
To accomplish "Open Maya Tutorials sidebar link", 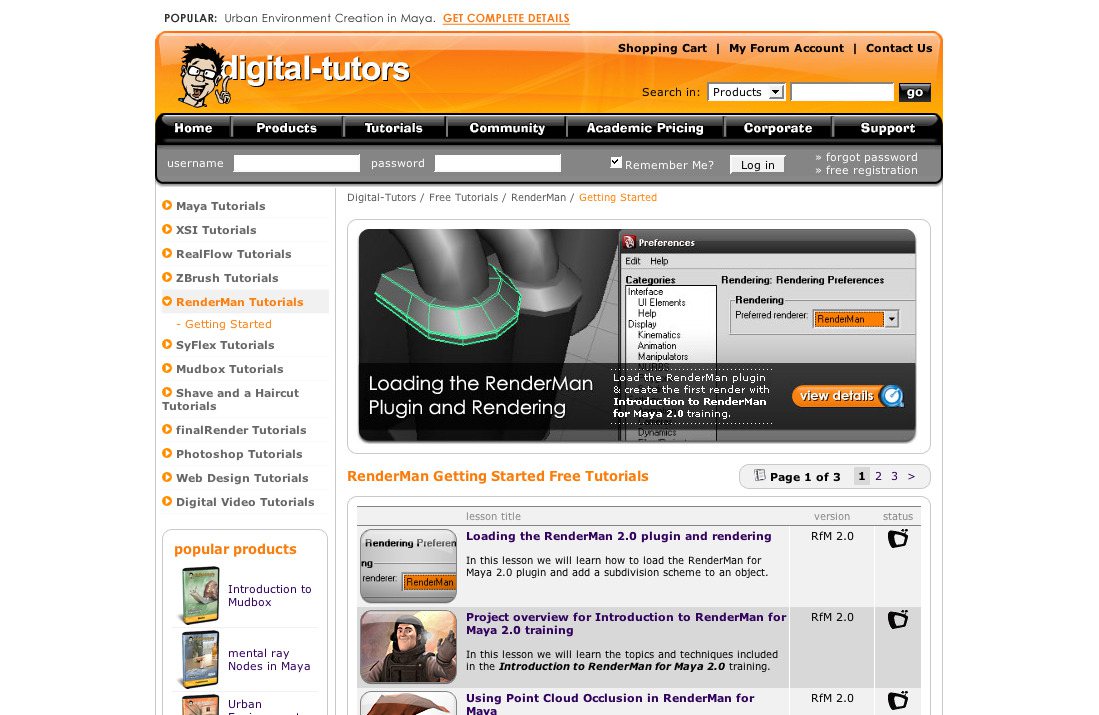I will point(221,206).
